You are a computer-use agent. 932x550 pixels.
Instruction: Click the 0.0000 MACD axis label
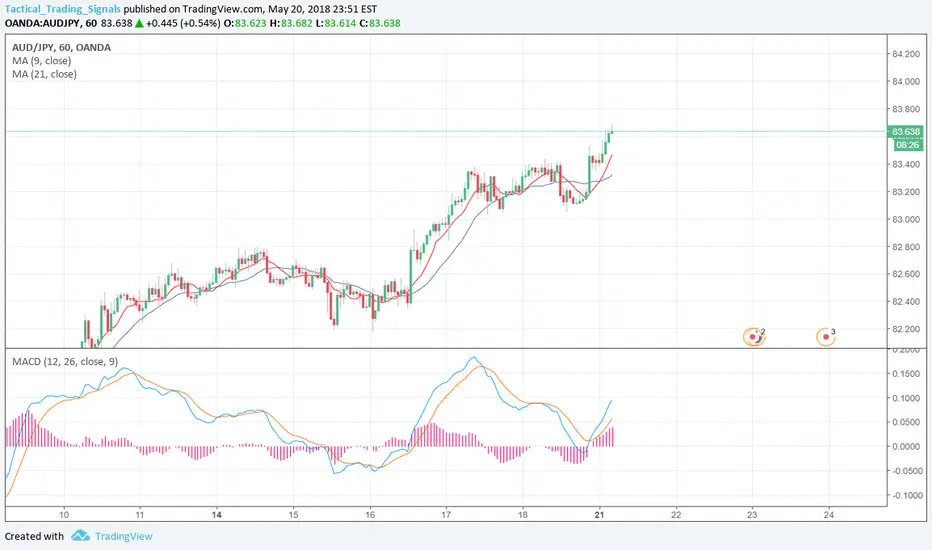pyautogui.click(x=908, y=447)
